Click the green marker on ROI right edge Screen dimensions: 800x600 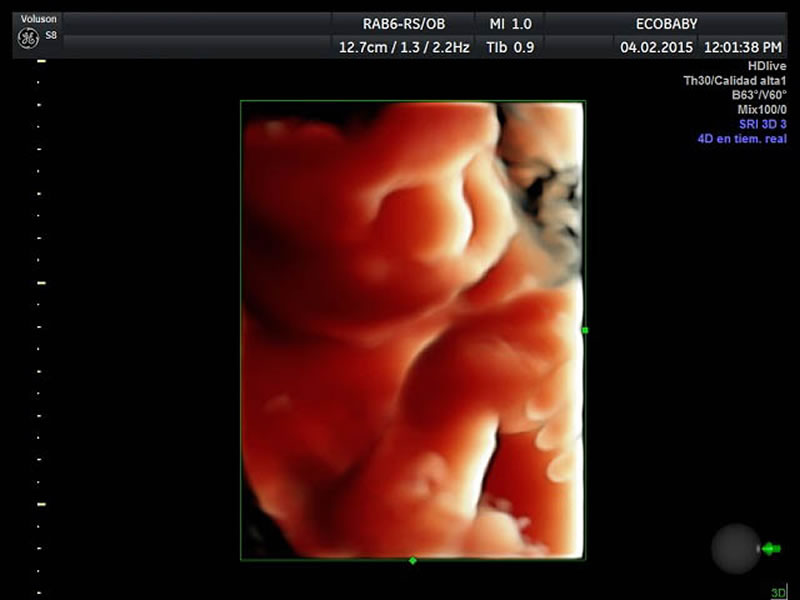click(585, 329)
